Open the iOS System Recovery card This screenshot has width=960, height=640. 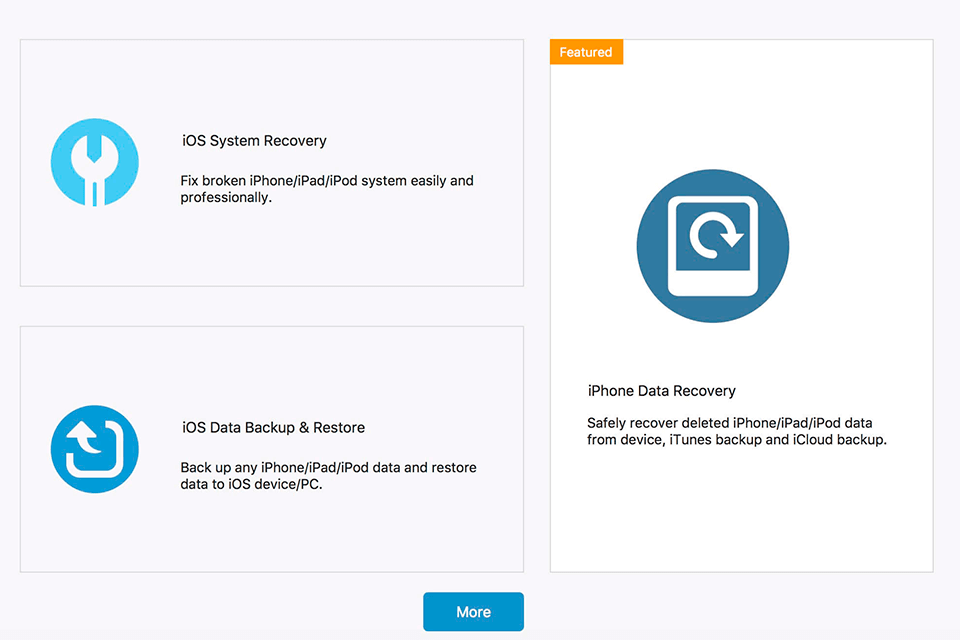coord(271,162)
